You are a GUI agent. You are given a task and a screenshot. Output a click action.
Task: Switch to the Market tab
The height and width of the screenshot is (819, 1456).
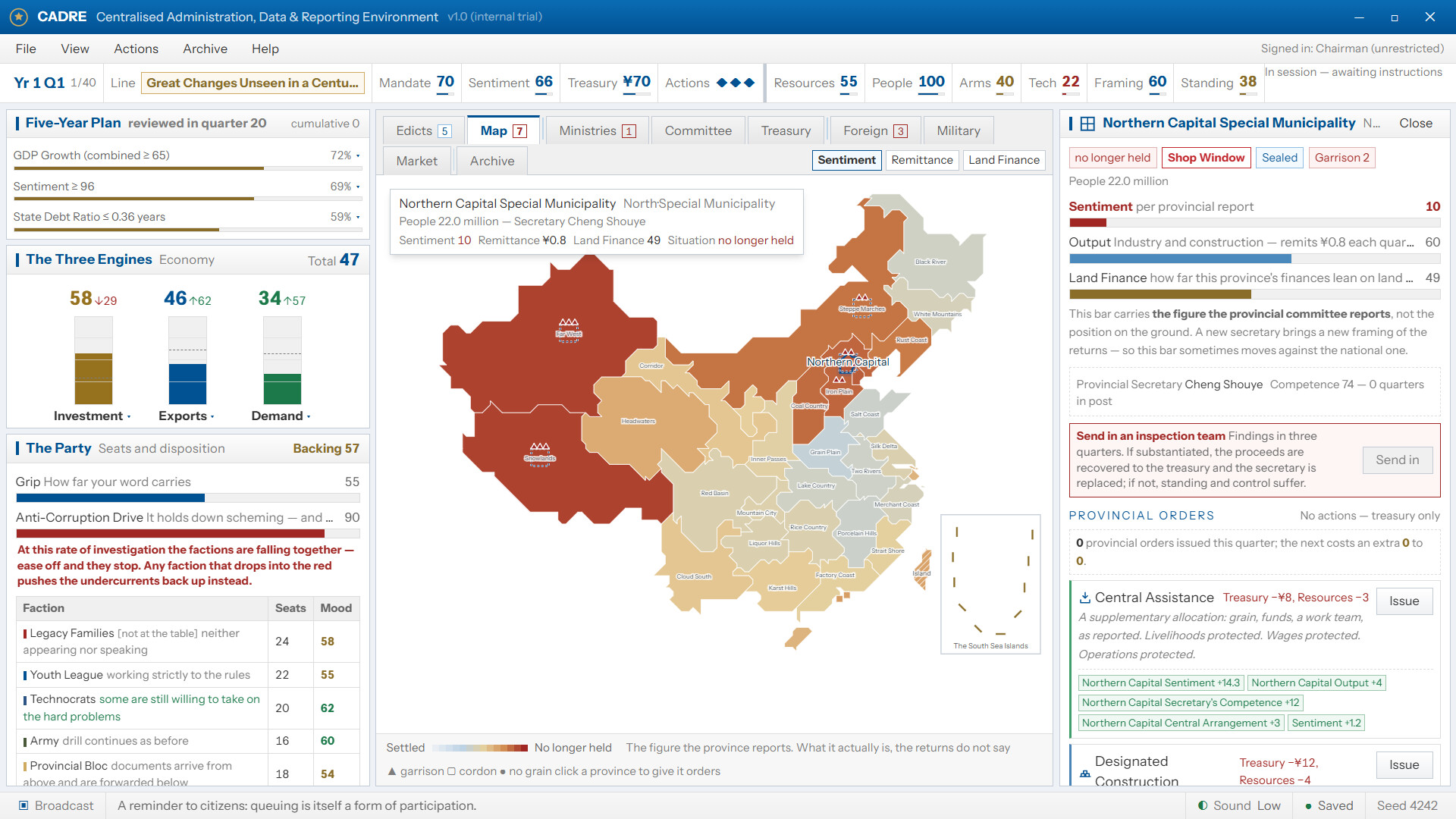(x=417, y=161)
